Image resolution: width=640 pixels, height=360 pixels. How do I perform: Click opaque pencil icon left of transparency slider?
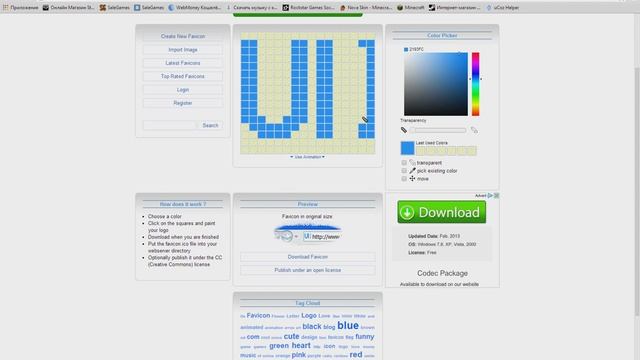pos(404,130)
